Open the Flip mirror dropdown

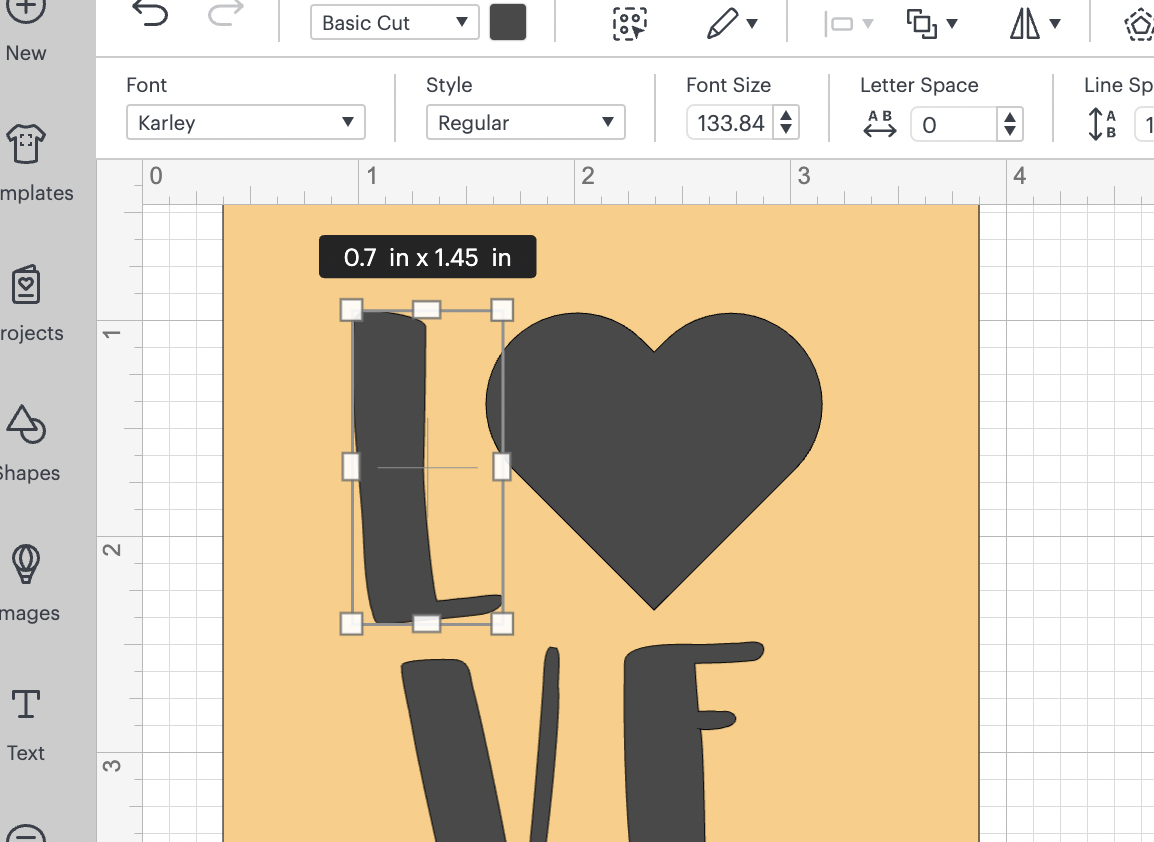(1035, 24)
